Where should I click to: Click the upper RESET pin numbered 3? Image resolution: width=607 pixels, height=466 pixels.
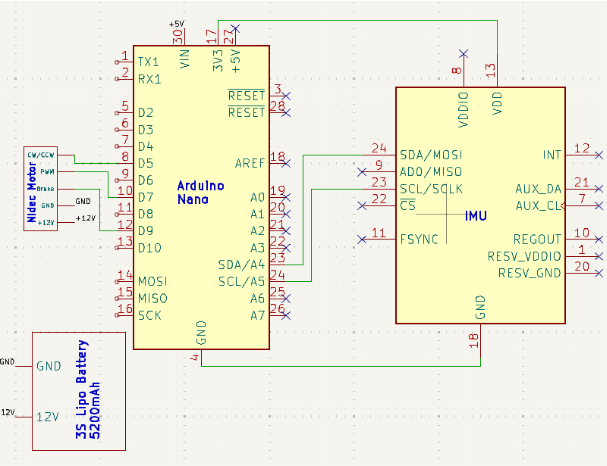click(246, 96)
